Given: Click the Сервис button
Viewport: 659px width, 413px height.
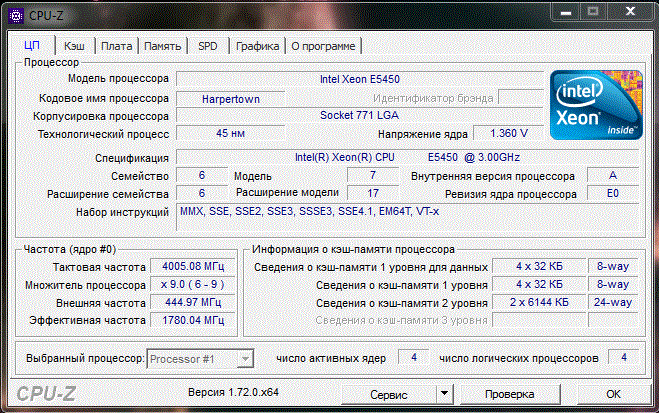Looking at the screenshot, I should pyautogui.click(x=389, y=394).
